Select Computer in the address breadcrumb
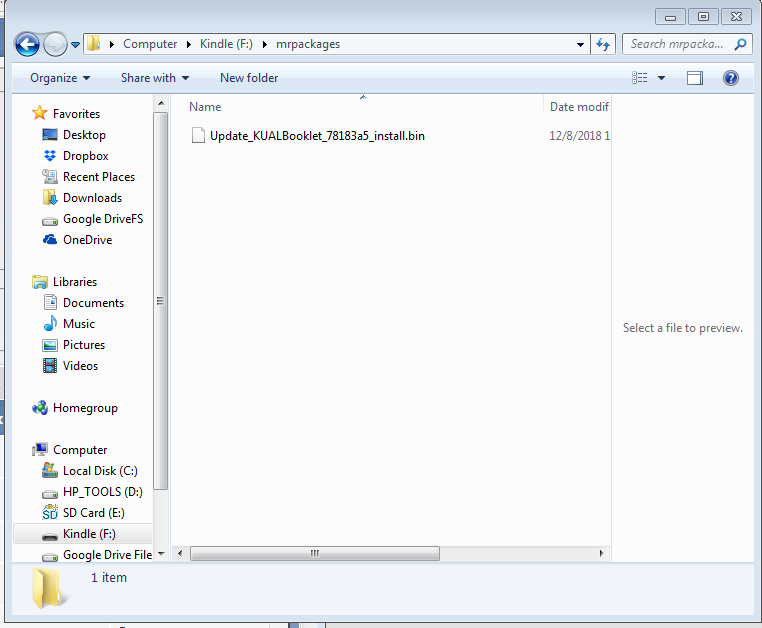The height and width of the screenshot is (628, 762). pos(150,44)
